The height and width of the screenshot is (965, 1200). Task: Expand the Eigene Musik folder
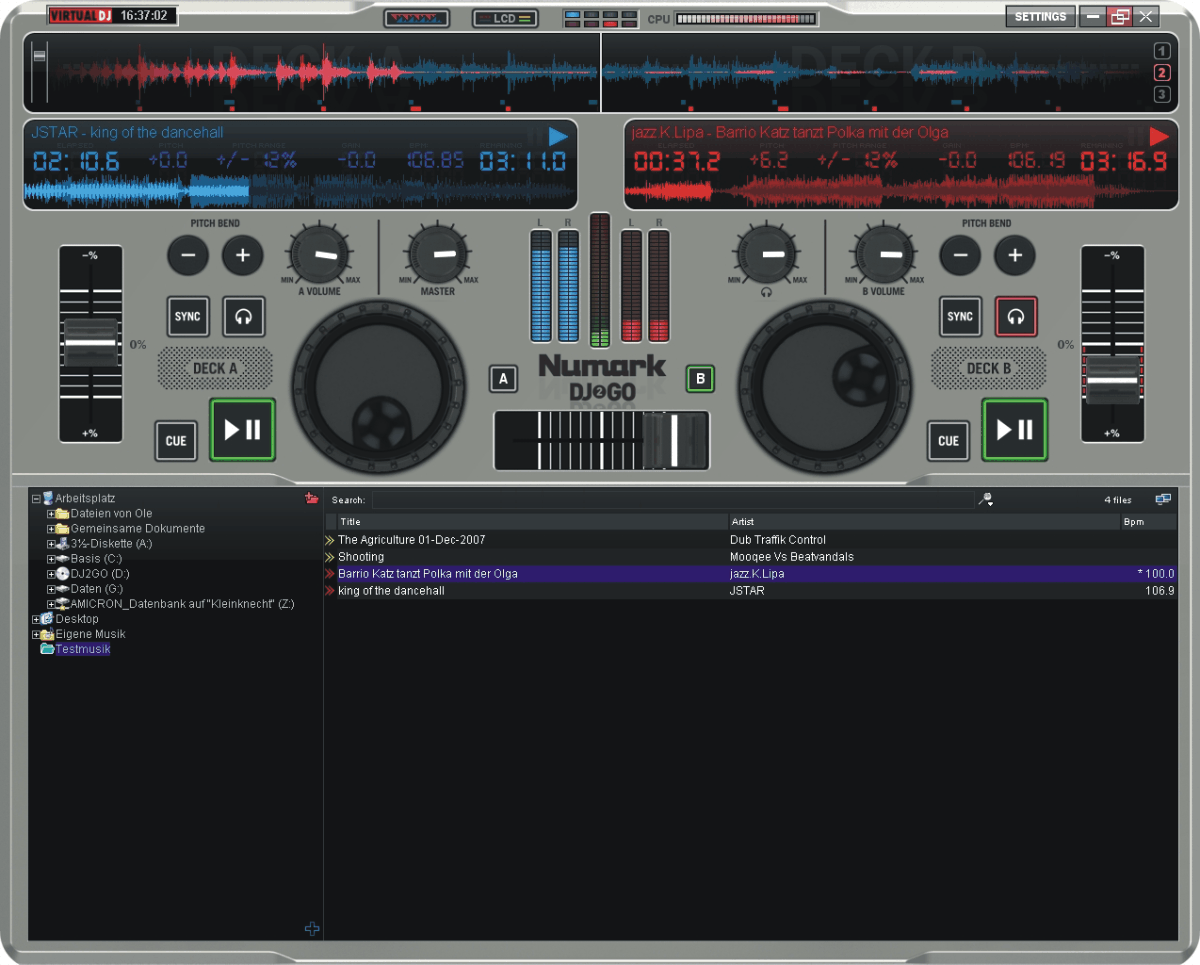pos(37,634)
